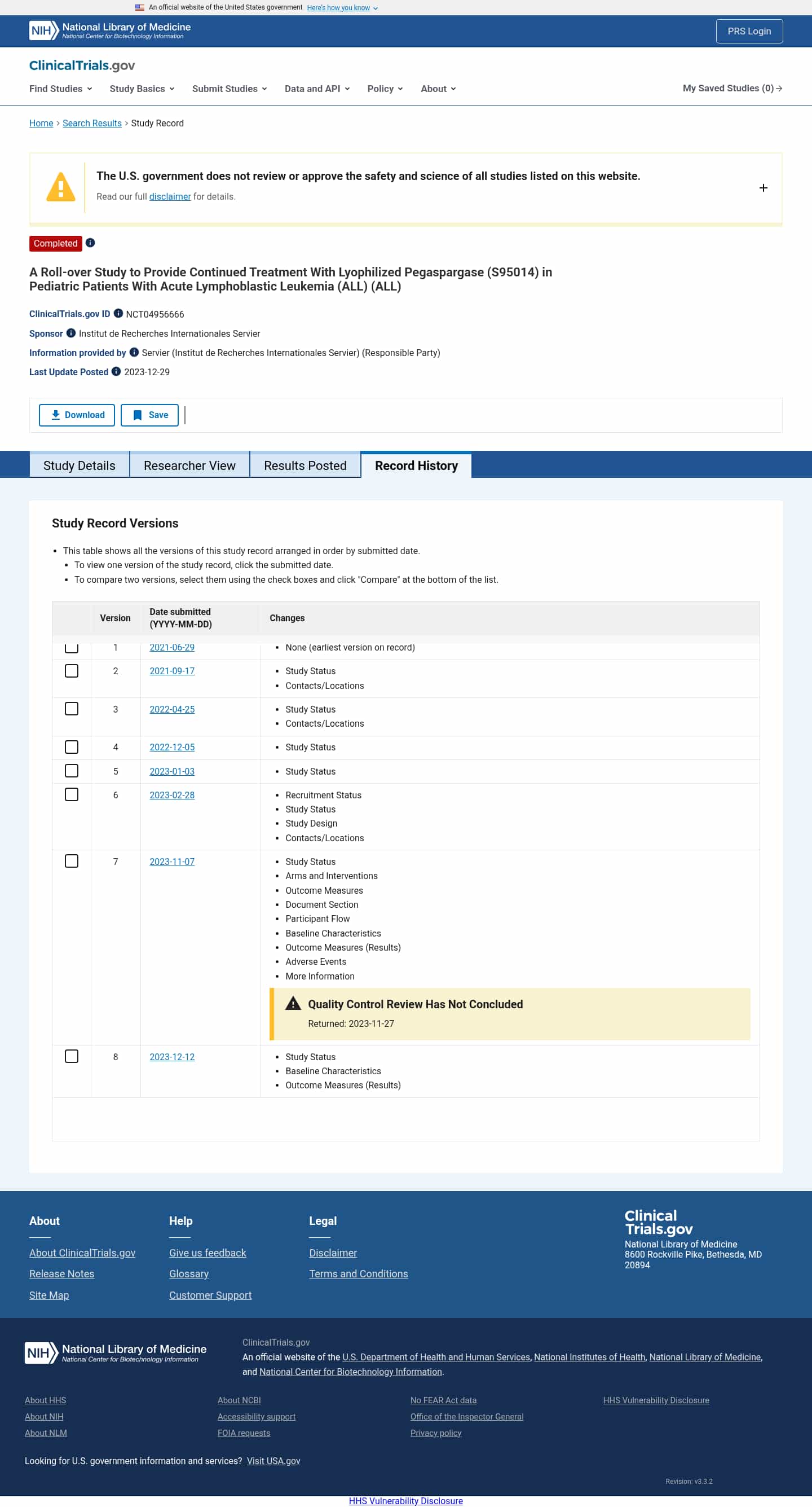The width and height of the screenshot is (812, 1507).
Task: Switch to the Researcher View tab
Action: click(189, 465)
